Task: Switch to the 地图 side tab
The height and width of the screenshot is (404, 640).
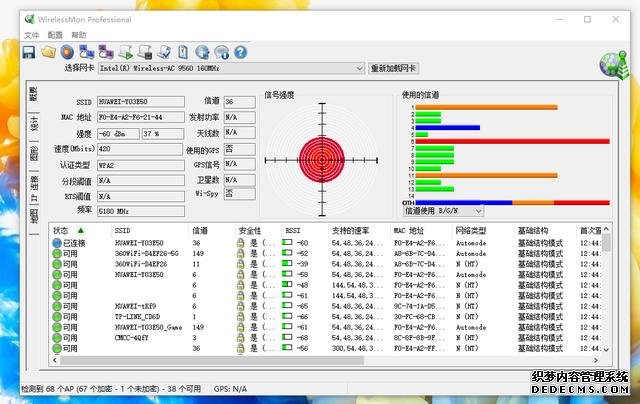Action: click(x=33, y=218)
